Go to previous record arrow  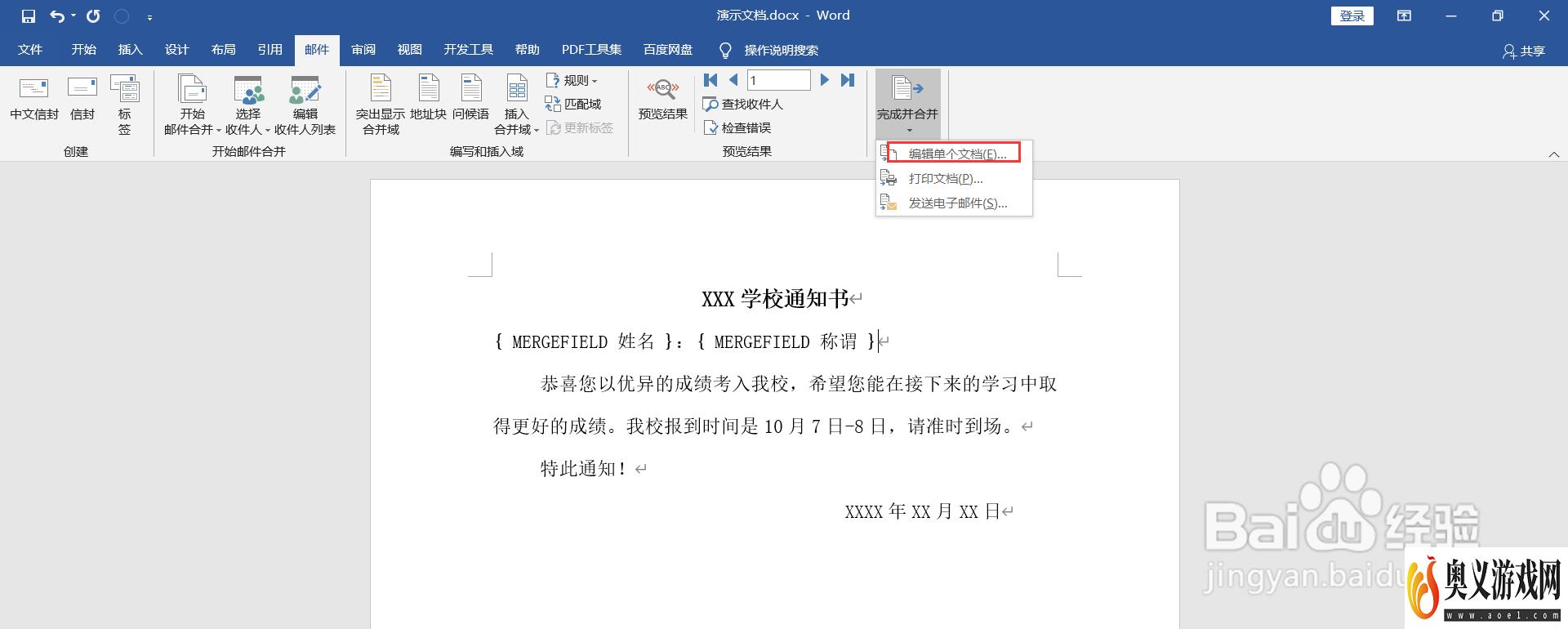(733, 80)
